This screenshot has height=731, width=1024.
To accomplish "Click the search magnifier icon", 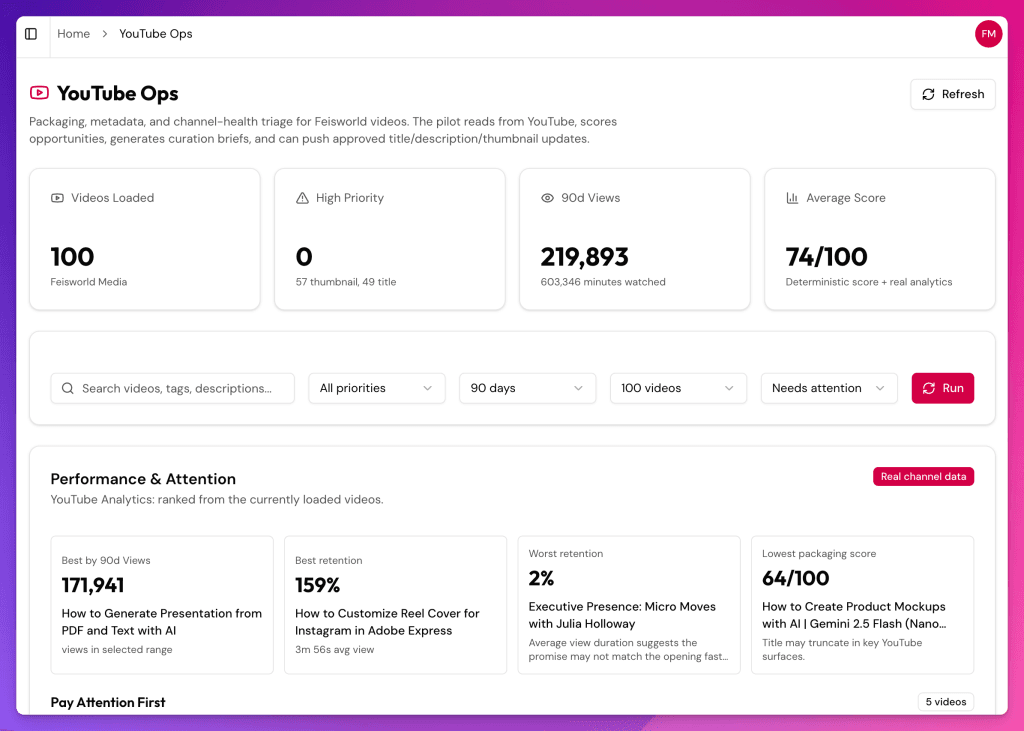I will click(67, 388).
